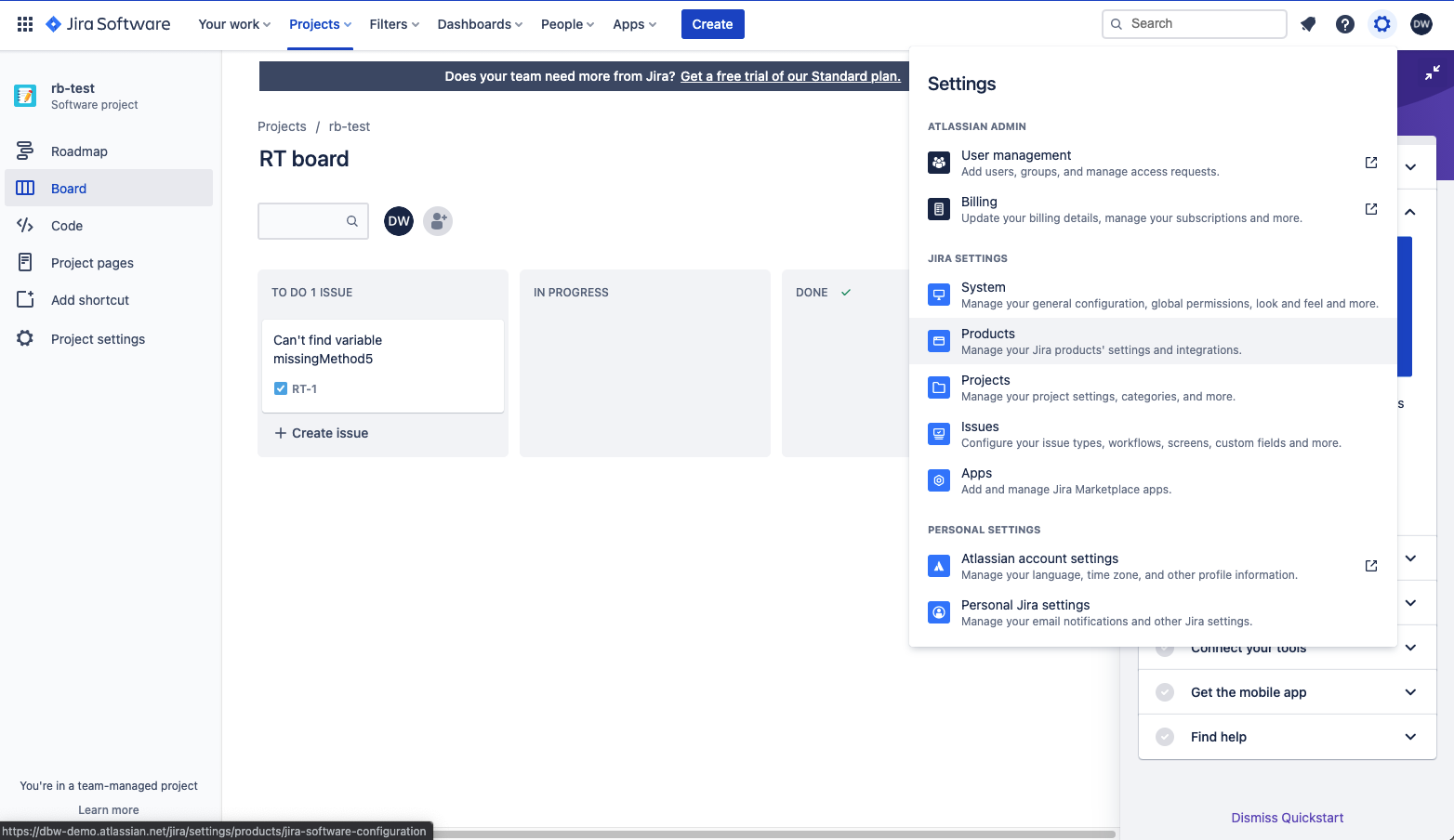Click the add people icon
Image resolution: width=1454 pixels, height=840 pixels.
click(x=438, y=221)
